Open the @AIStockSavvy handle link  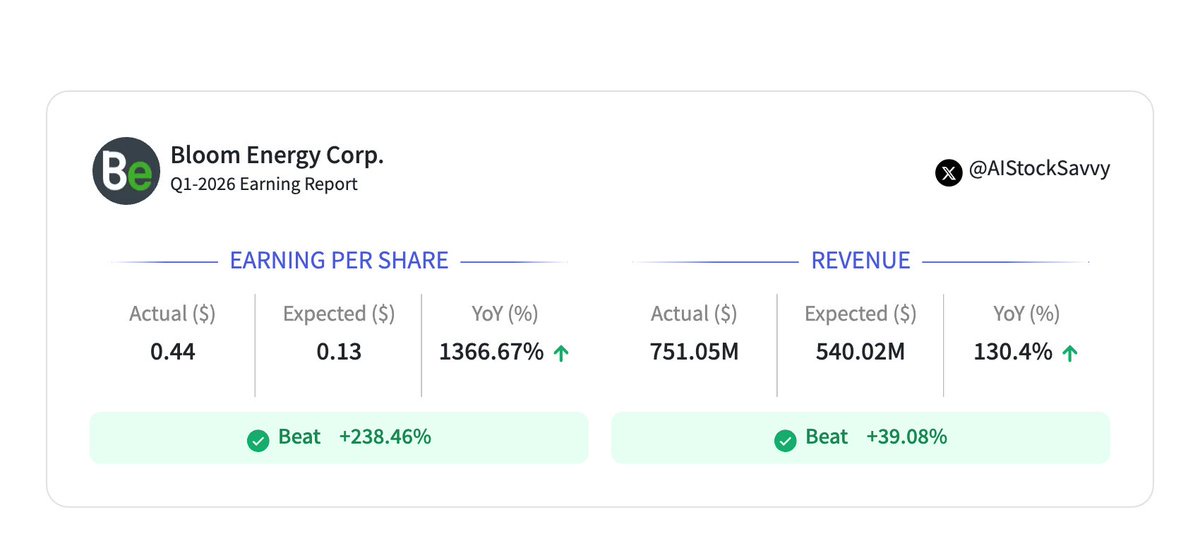point(1039,170)
